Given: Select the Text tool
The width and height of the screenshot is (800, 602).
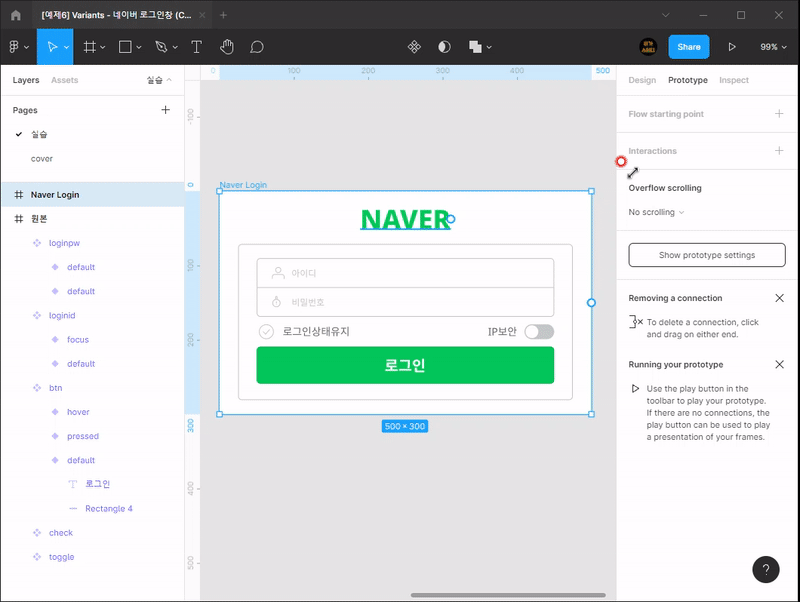Looking at the screenshot, I should [196, 47].
